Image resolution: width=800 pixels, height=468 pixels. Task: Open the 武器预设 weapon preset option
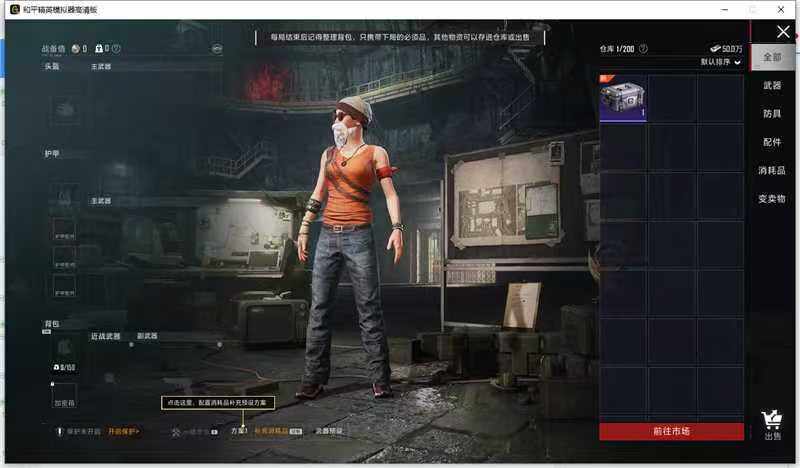(x=329, y=431)
